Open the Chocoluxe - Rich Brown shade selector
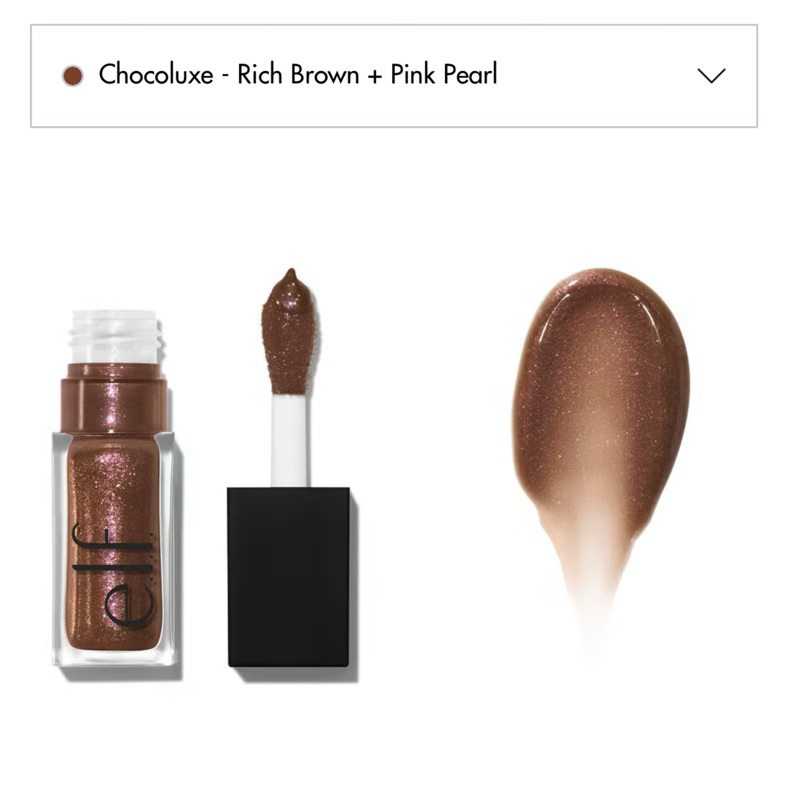Viewport: 800px width, 800px height. 393,76
